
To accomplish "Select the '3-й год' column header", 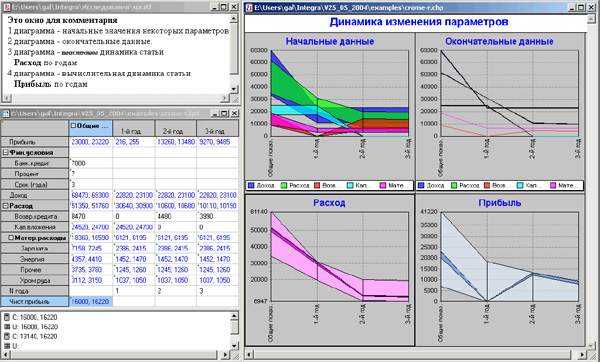I will click(x=217, y=128).
